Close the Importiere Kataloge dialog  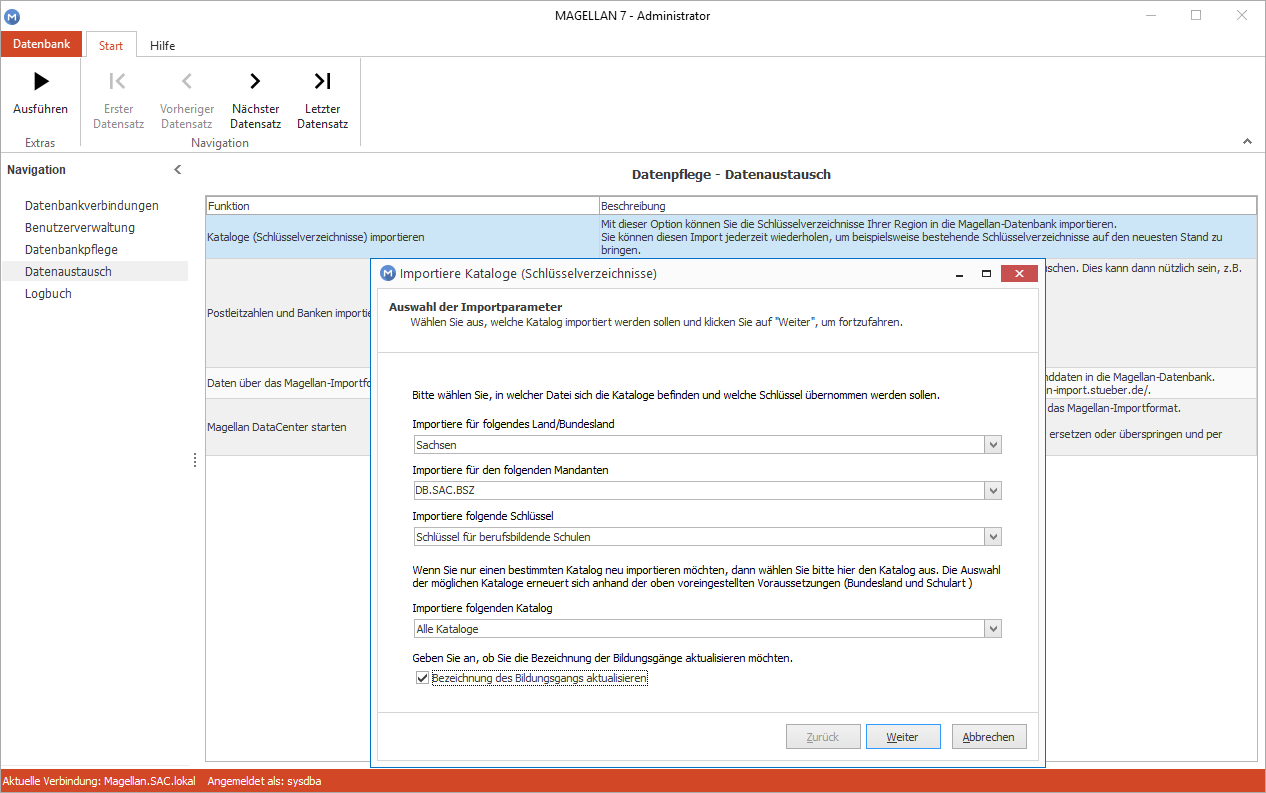[1018, 273]
